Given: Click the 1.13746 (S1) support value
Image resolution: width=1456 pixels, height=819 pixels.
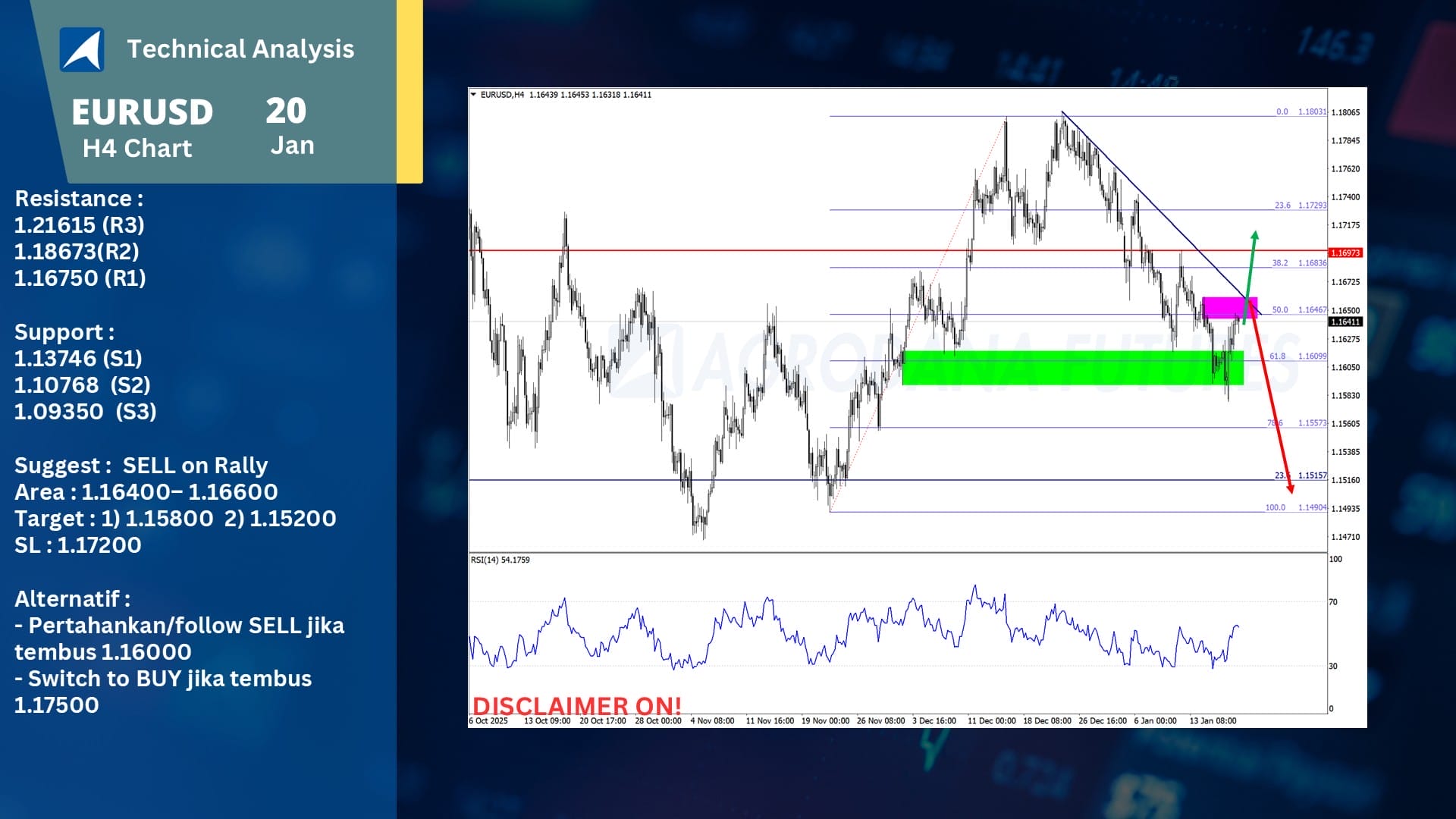Looking at the screenshot, I should click(x=78, y=358).
